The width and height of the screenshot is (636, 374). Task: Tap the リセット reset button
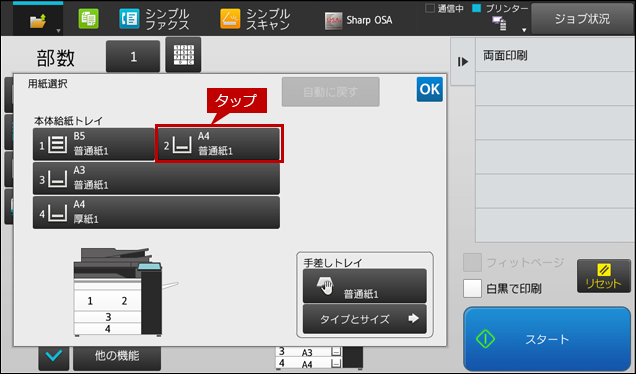pos(604,276)
